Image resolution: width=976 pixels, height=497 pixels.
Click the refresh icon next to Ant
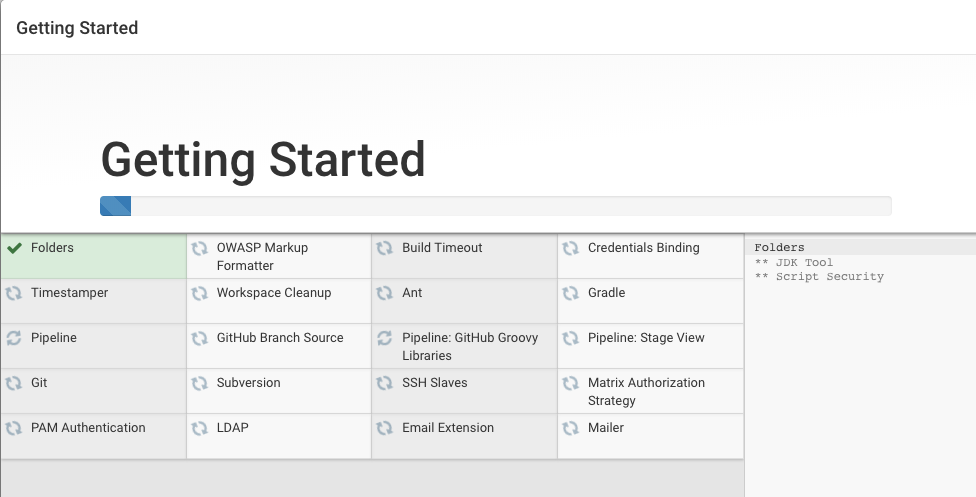(385, 293)
